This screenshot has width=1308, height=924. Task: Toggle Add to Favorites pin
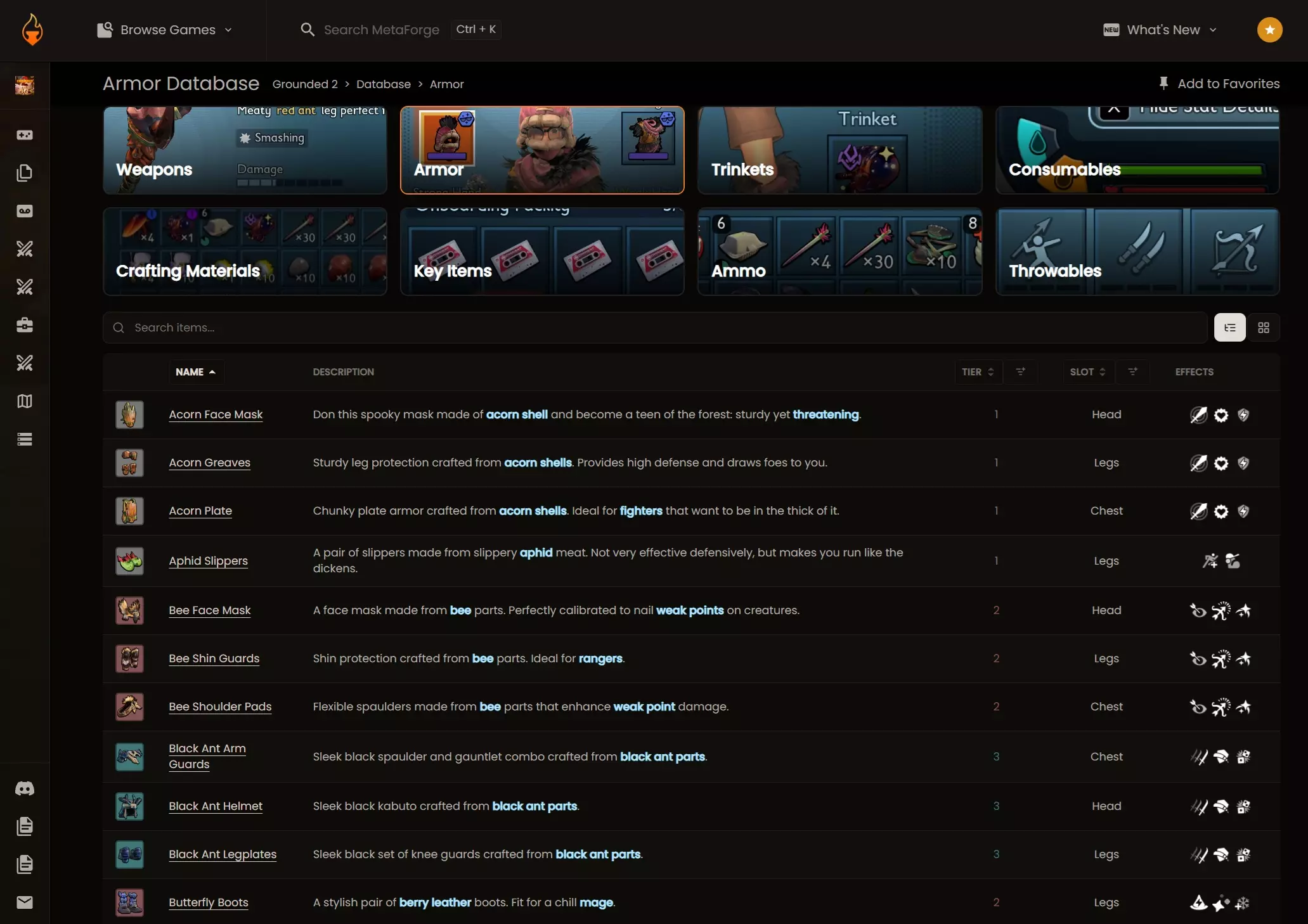click(1217, 84)
